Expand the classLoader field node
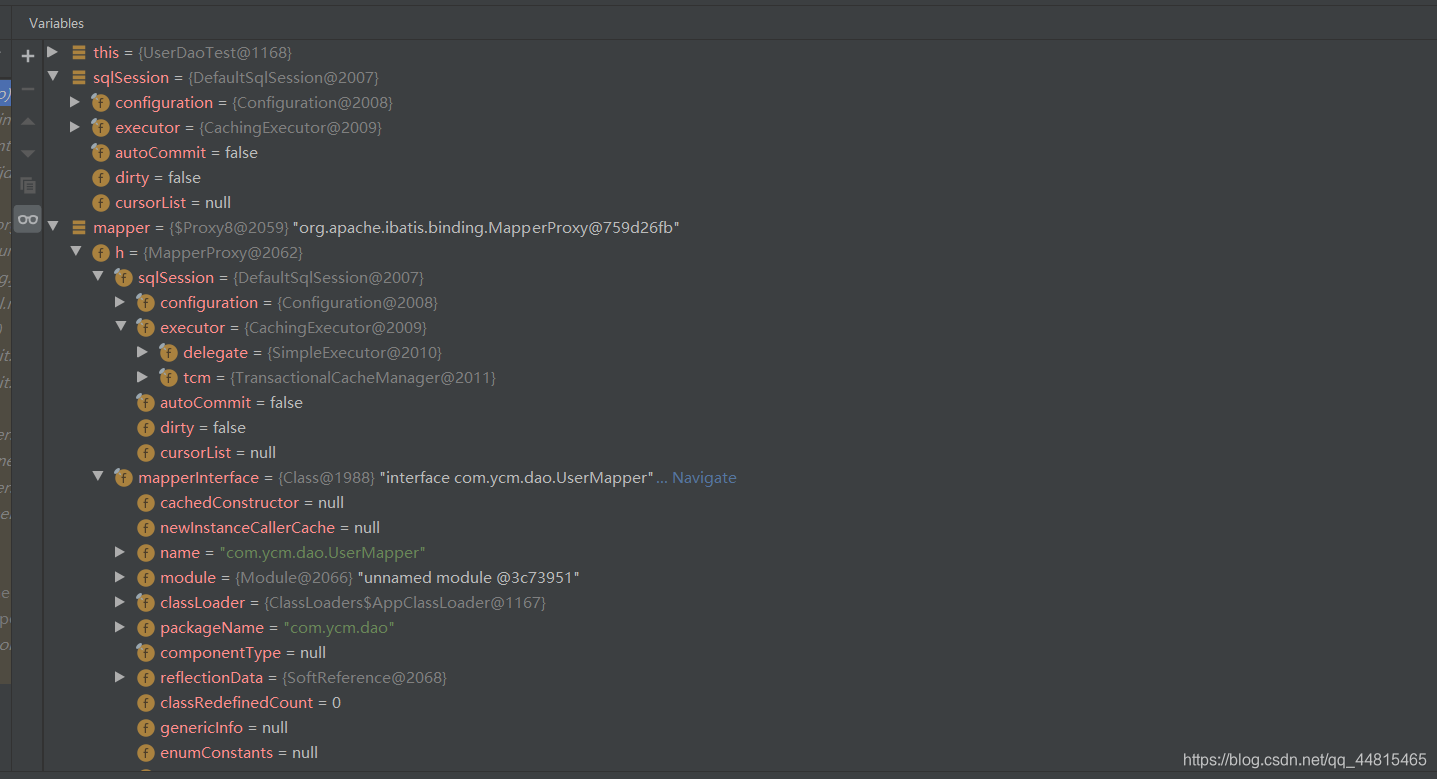The image size is (1437, 779). (120, 602)
